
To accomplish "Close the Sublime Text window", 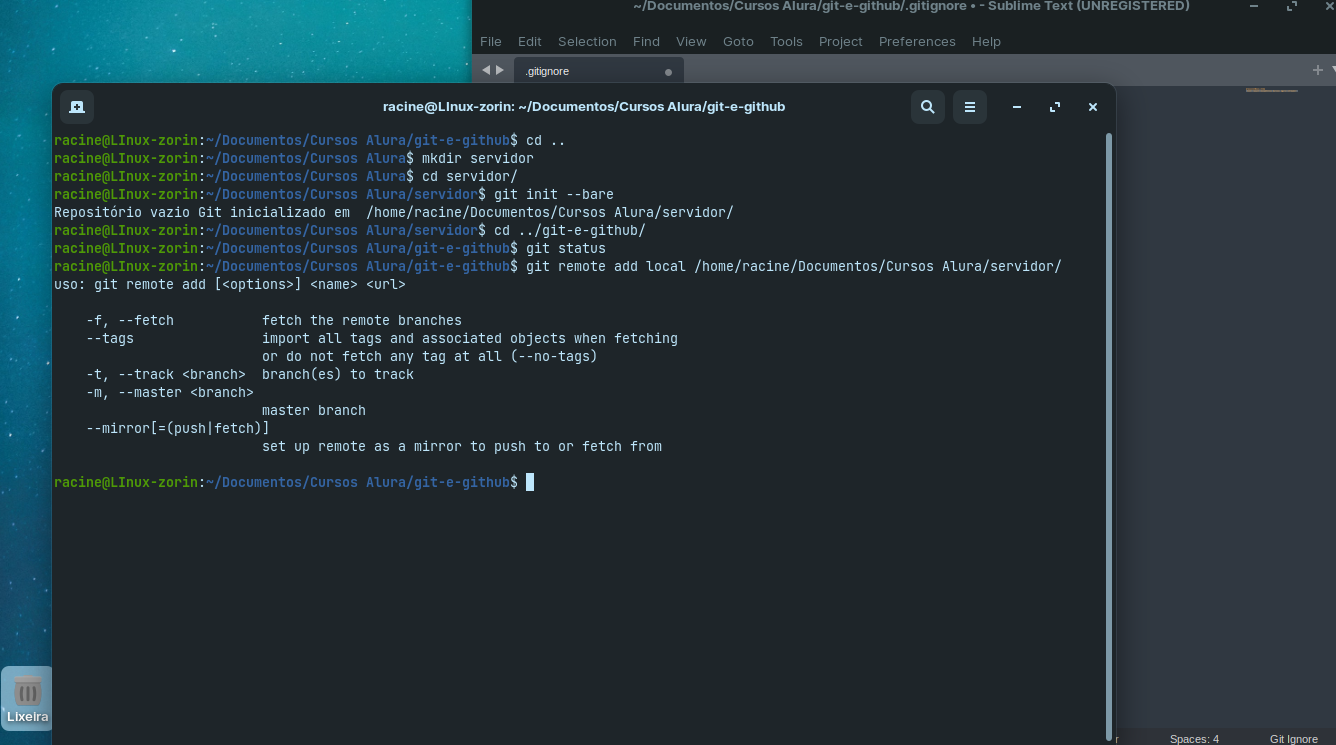I will click(1328, 6).
